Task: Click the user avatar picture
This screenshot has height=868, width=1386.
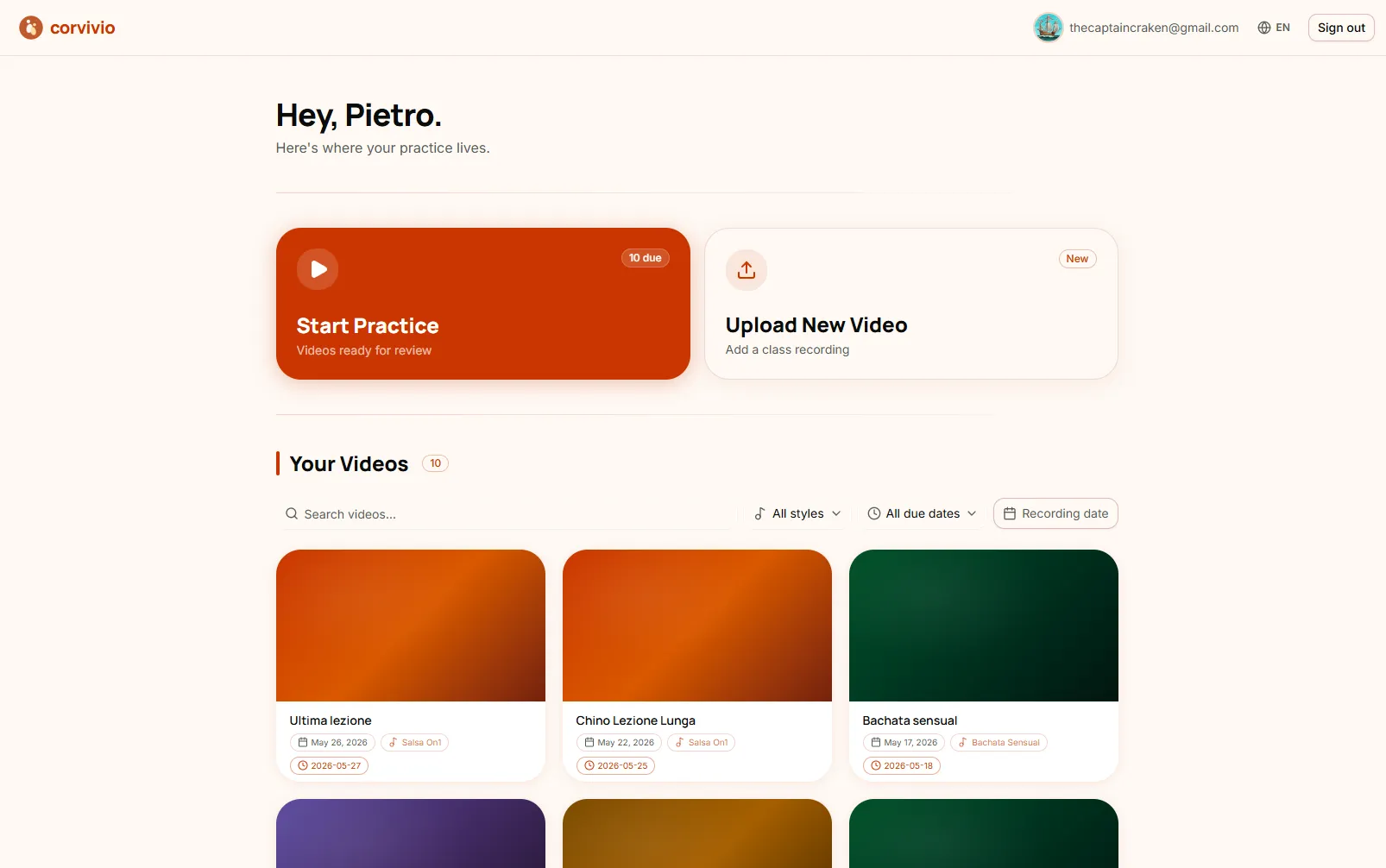Action: coord(1049,28)
